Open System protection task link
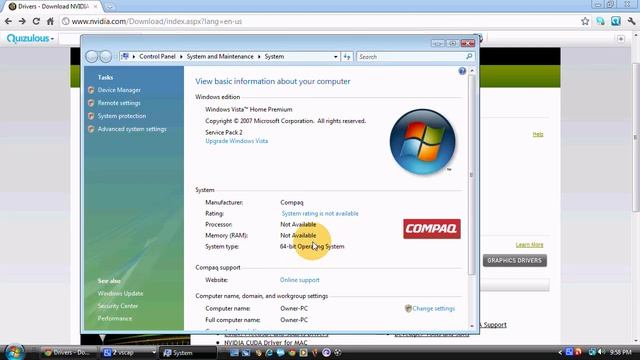640x360 pixels. [x=122, y=116]
